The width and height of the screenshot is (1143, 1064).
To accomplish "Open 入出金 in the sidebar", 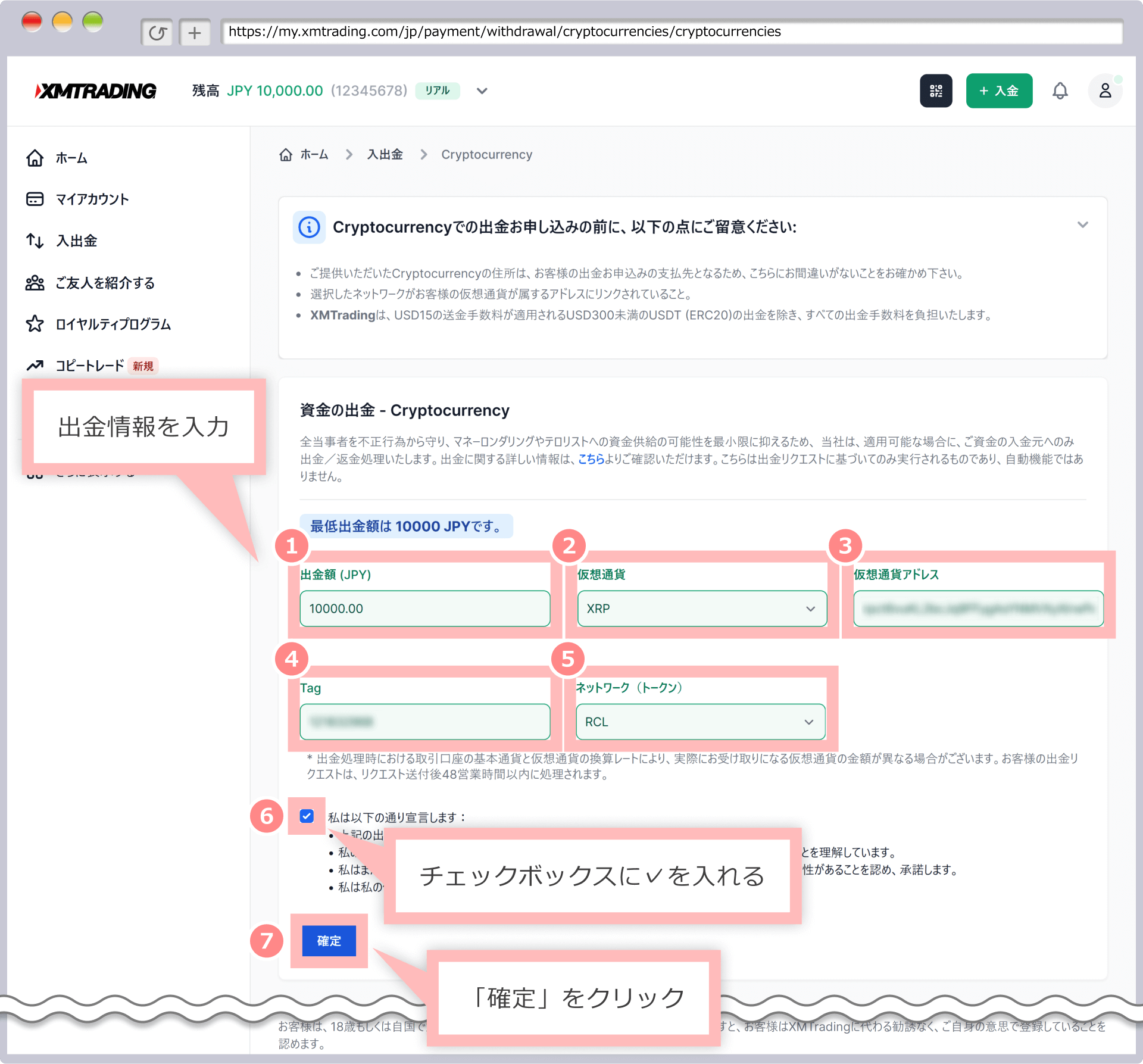I will click(76, 241).
